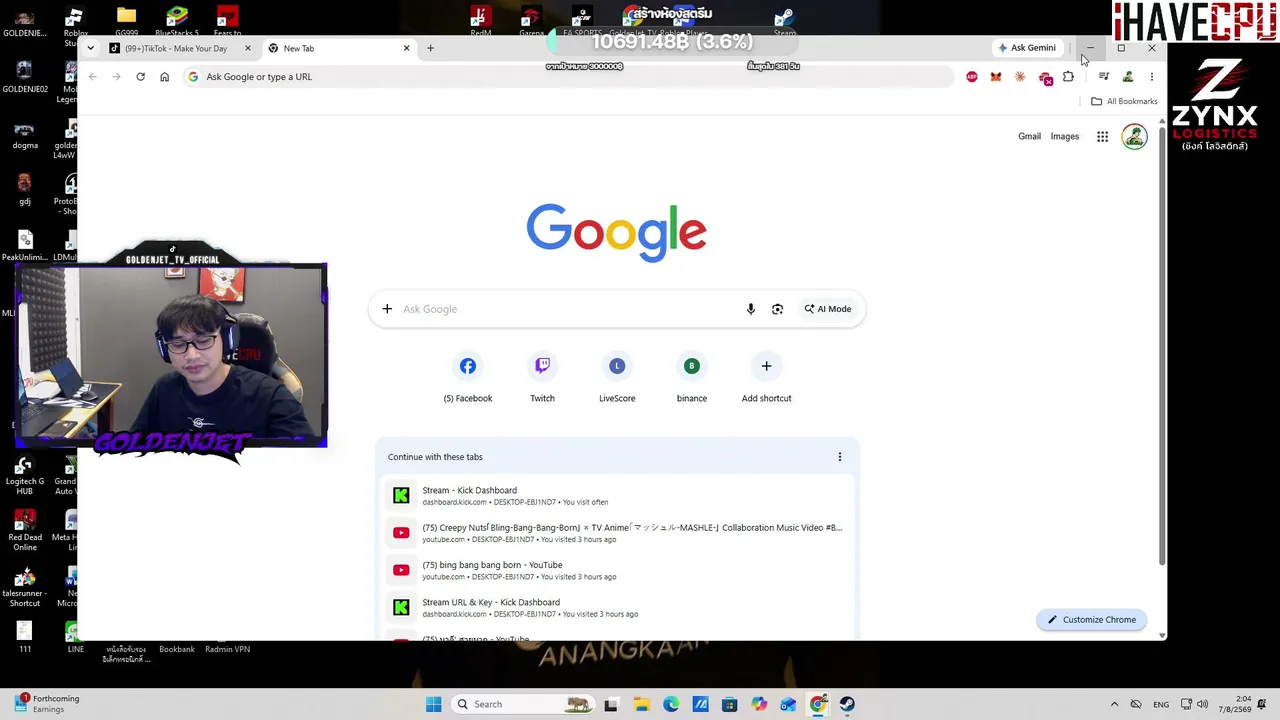The height and width of the screenshot is (720, 1280).
Task: Focus the address bar Ask Google or type a URL
Action: click(x=570, y=77)
